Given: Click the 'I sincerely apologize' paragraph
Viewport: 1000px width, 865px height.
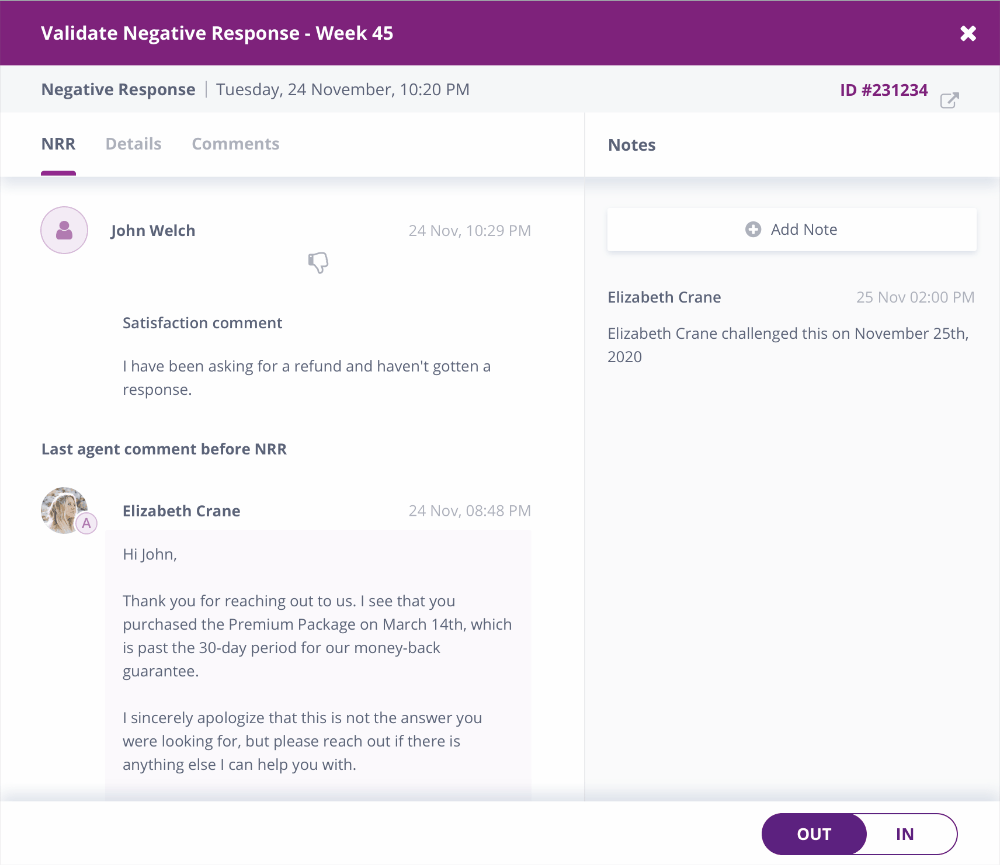Looking at the screenshot, I should point(302,741).
